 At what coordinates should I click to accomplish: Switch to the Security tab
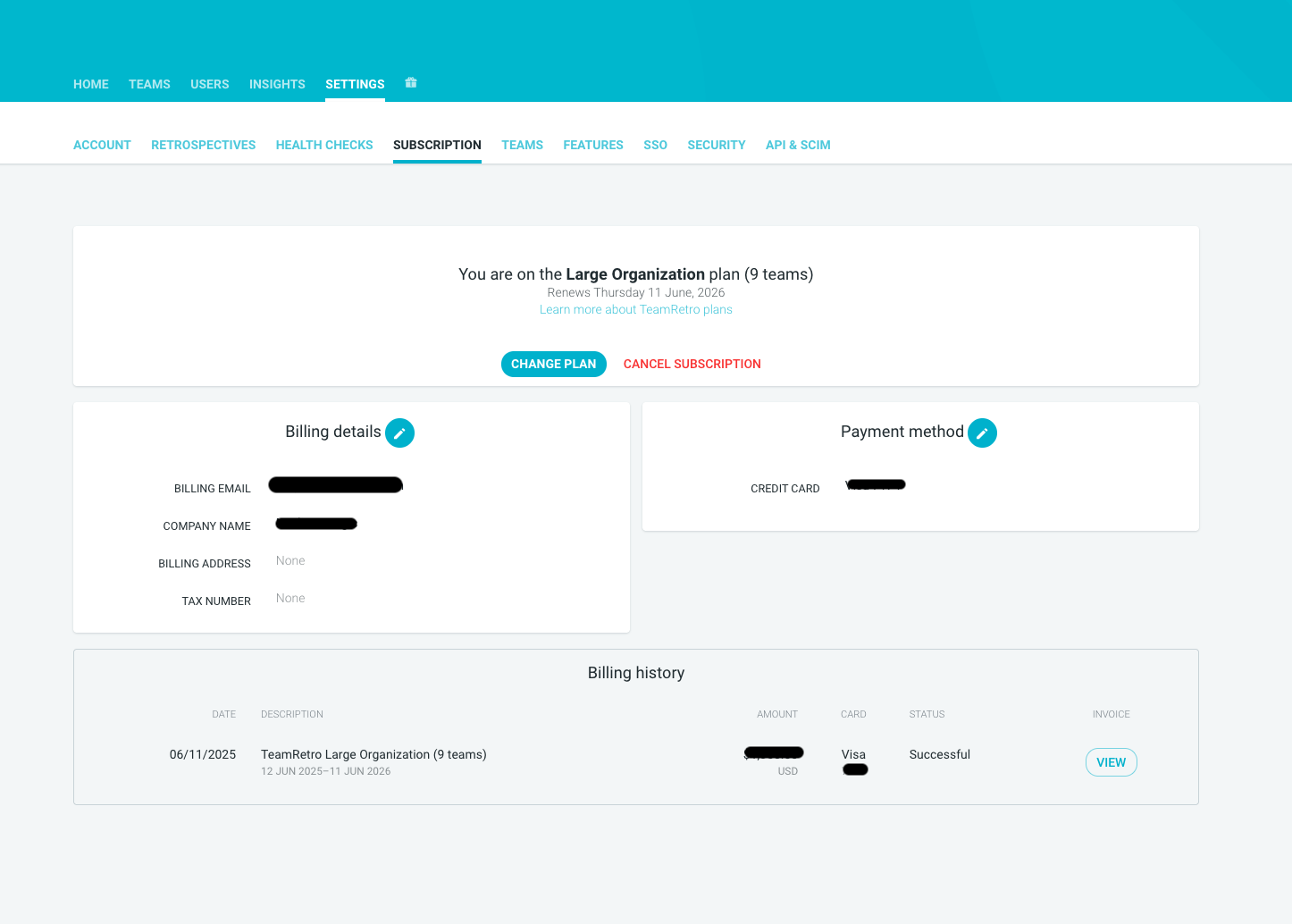point(717,145)
